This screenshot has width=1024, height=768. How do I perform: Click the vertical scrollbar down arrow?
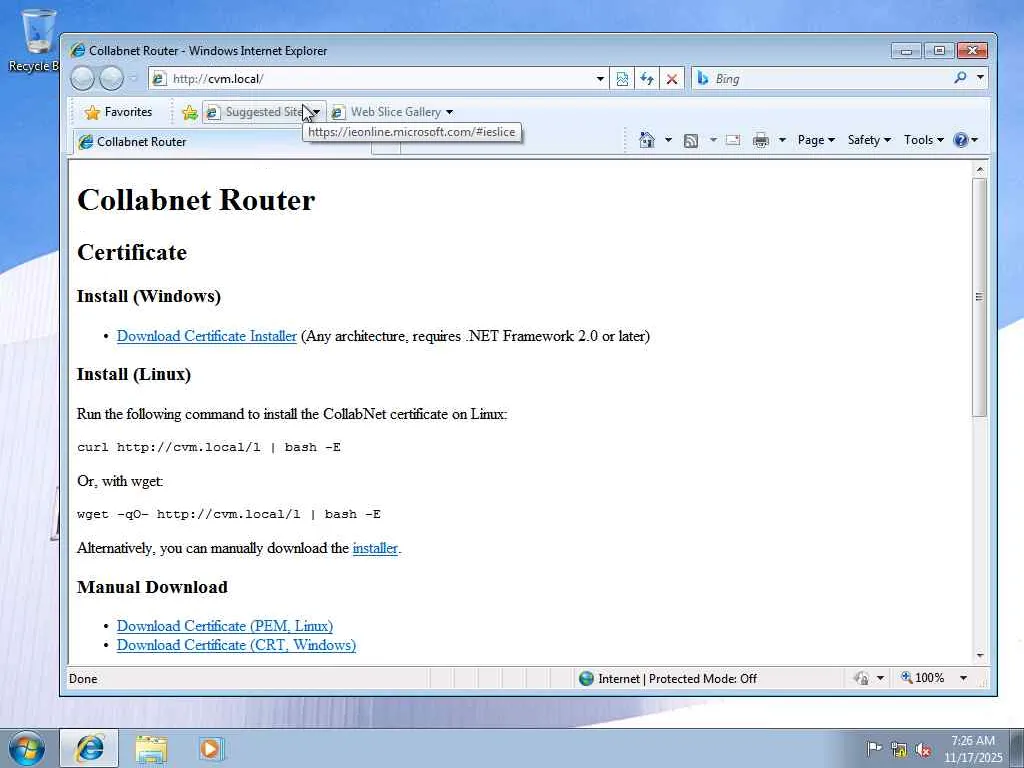[x=979, y=655]
